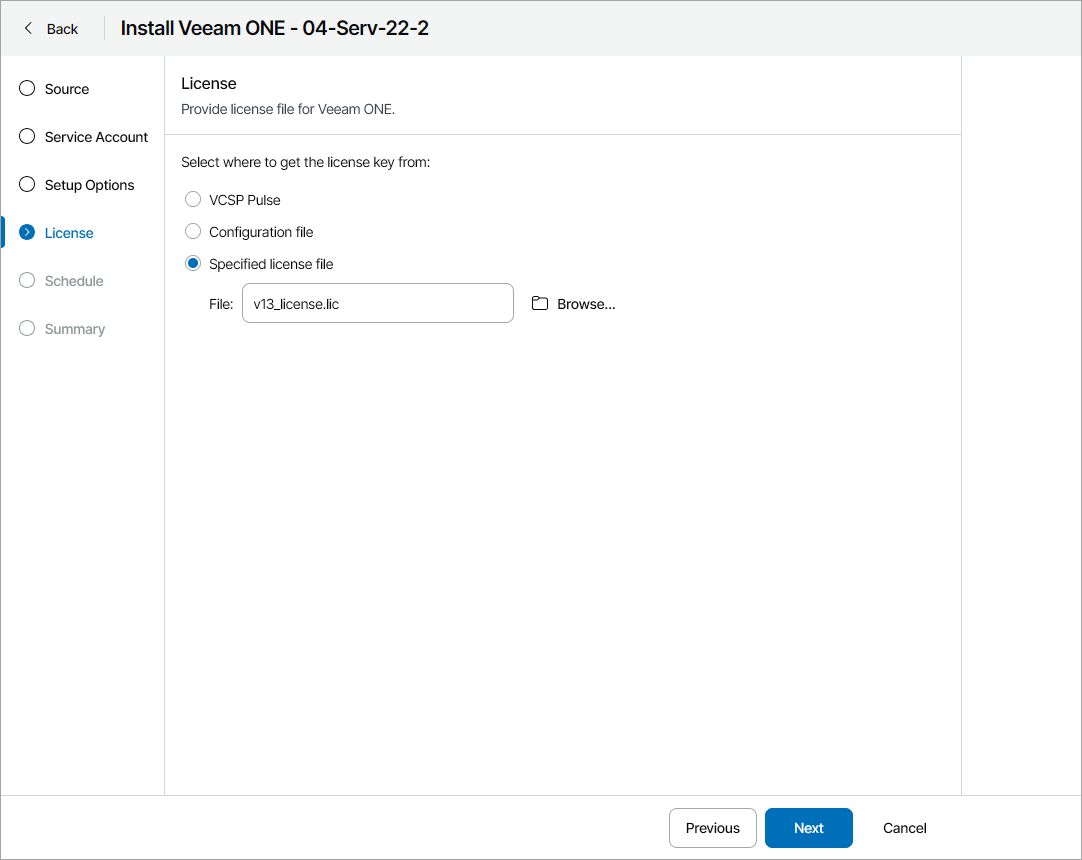
Task: Click the Schedule step circle icon
Action: coord(27,281)
